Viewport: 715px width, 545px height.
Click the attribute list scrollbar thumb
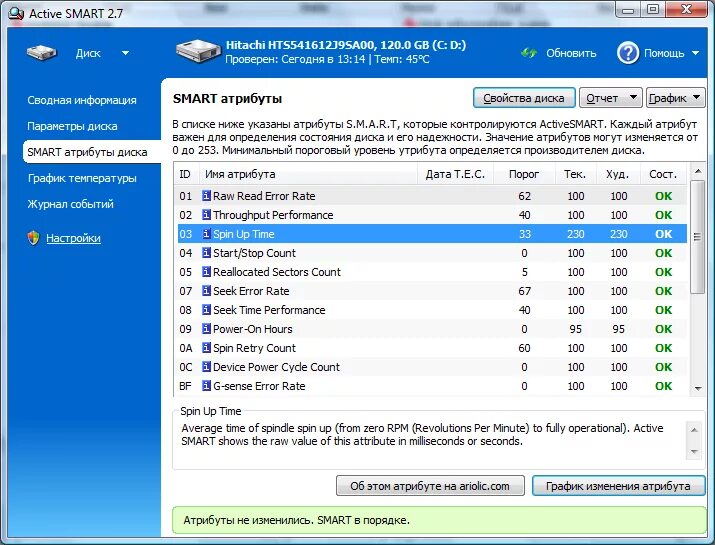697,237
